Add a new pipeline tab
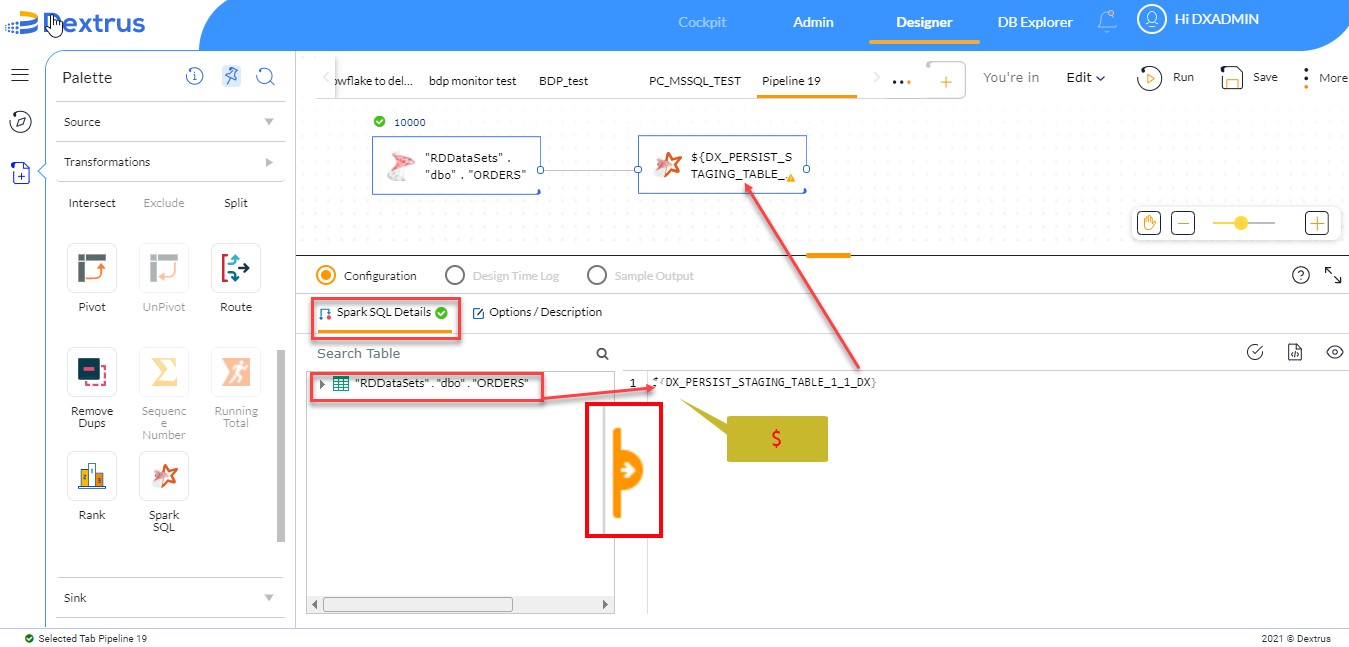 (945, 81)
